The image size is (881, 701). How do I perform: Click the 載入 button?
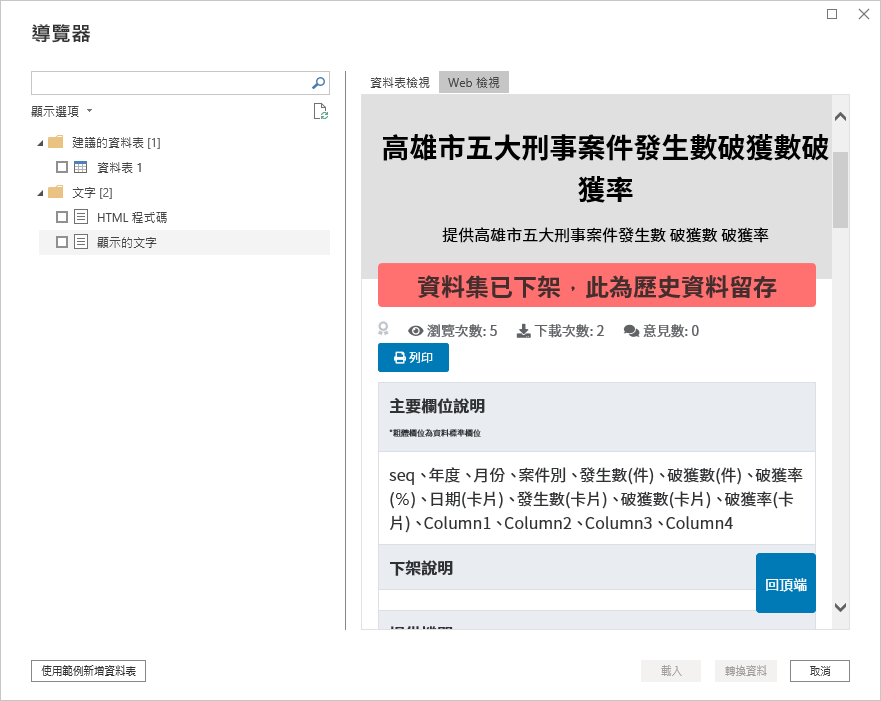[x=671, y=671]
